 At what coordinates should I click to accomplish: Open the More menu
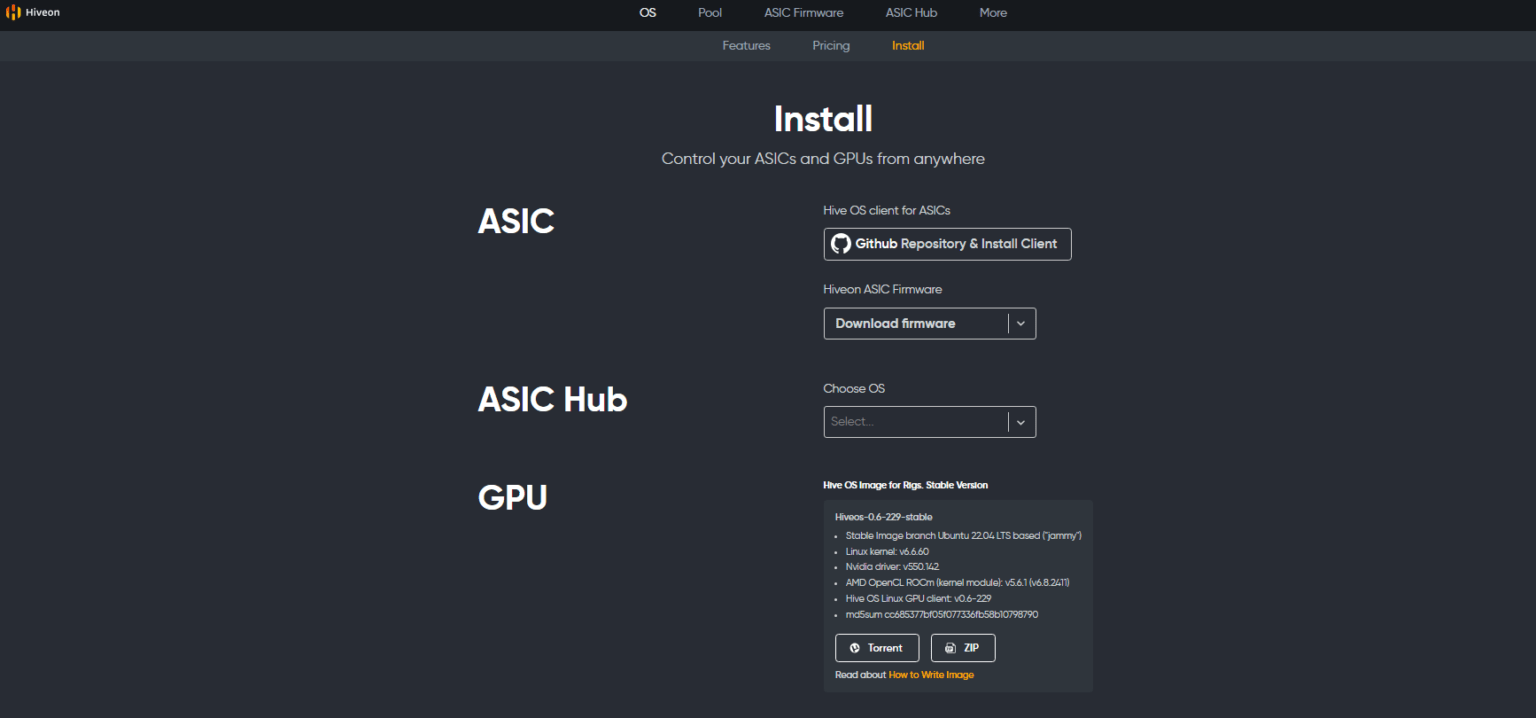993,13
